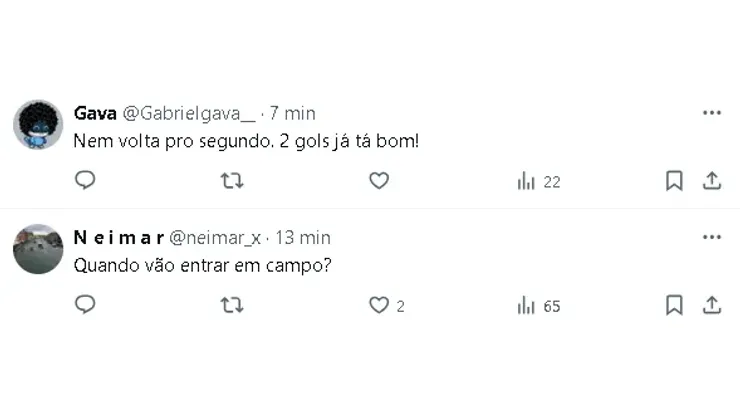740x416 pixels.
Task: Open the 7 min timestamp link
Action: click(x=292, y=113)
